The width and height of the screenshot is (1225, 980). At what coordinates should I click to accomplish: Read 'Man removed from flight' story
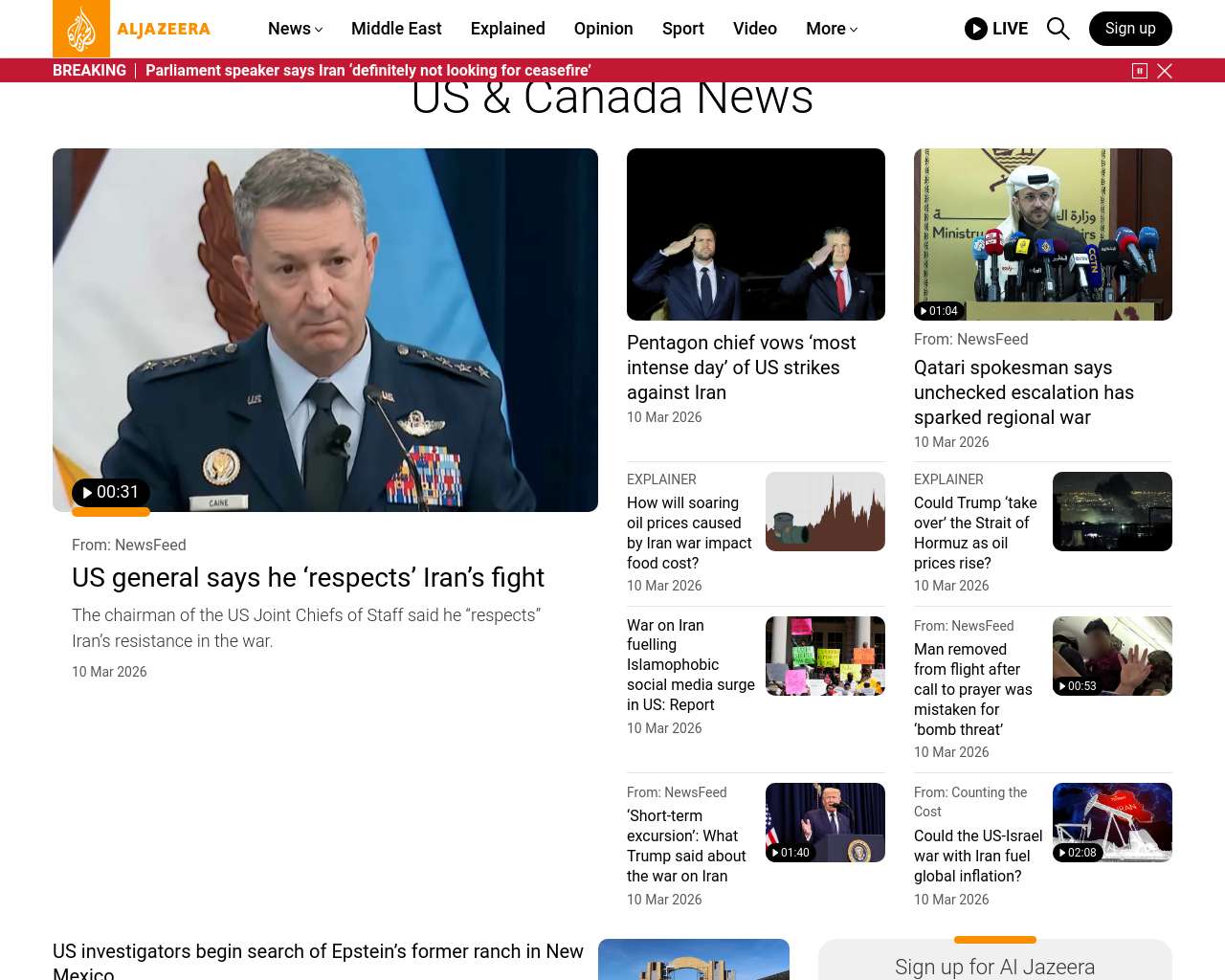coord(973,689)
